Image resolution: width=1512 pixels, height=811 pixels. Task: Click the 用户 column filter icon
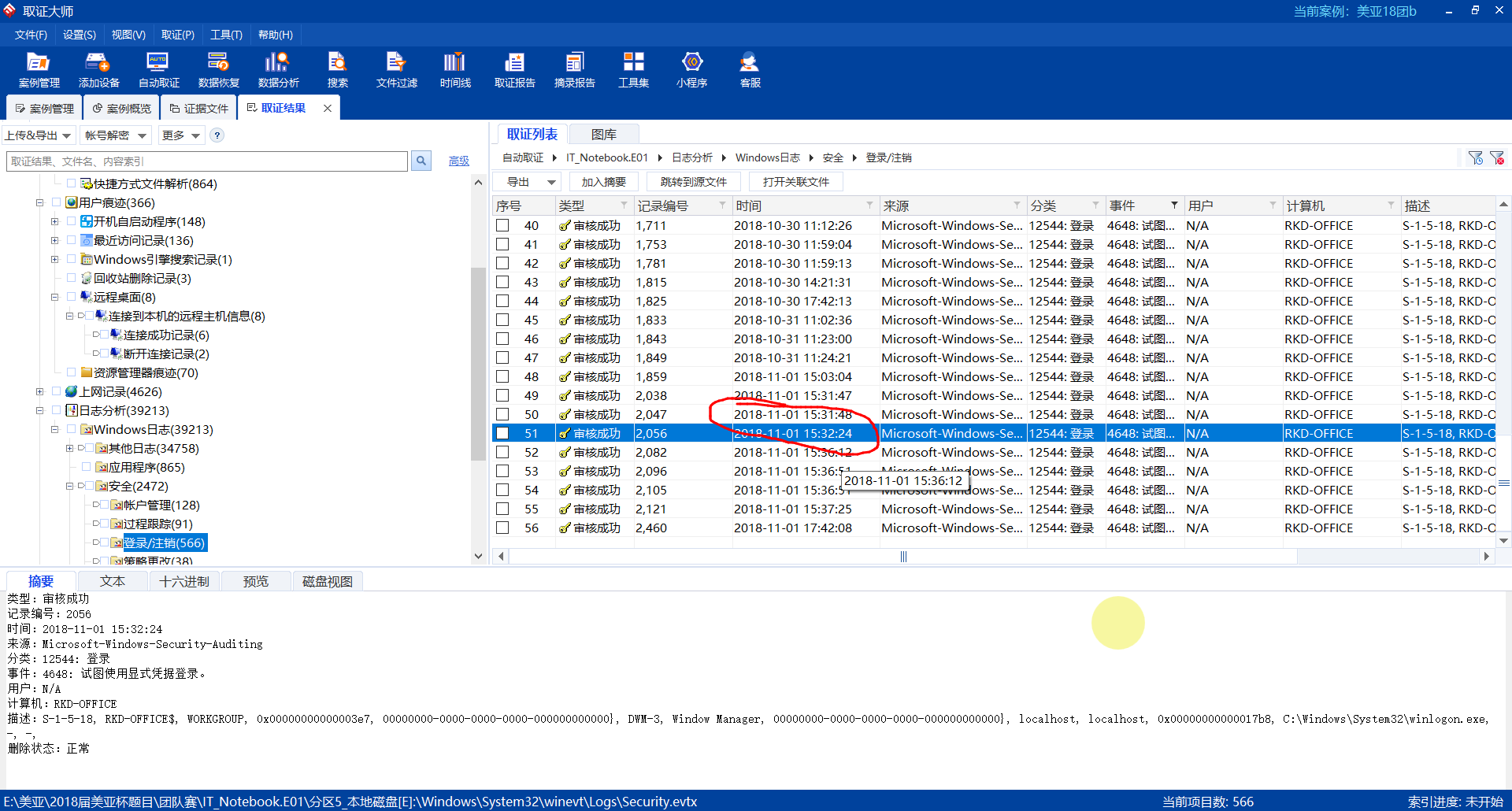coord(1273,206)
